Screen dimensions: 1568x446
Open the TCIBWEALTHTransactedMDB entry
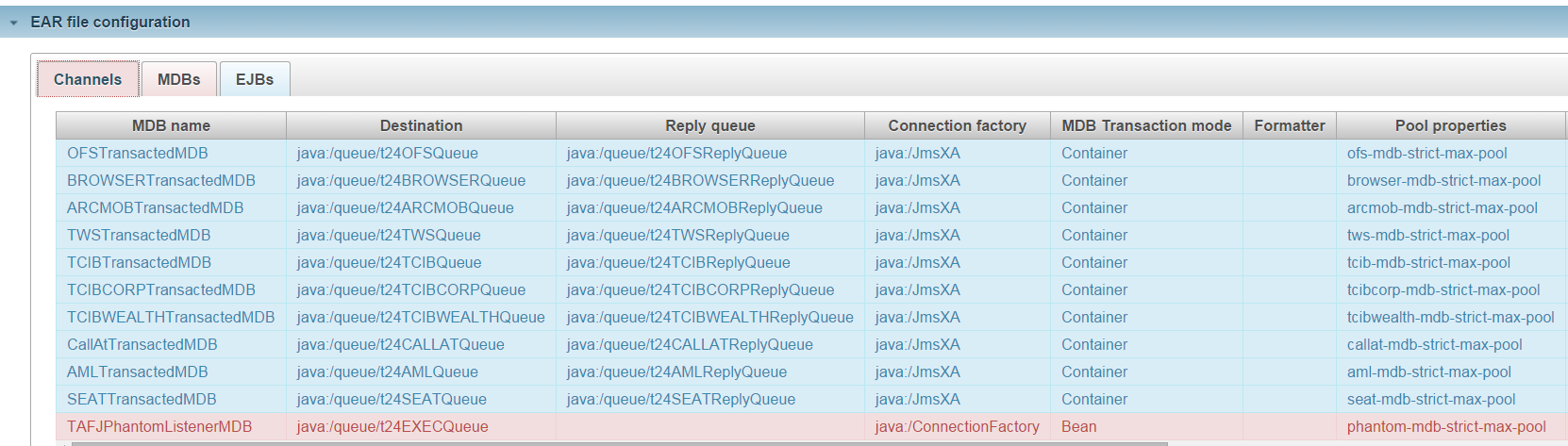[x=171, y=317]
